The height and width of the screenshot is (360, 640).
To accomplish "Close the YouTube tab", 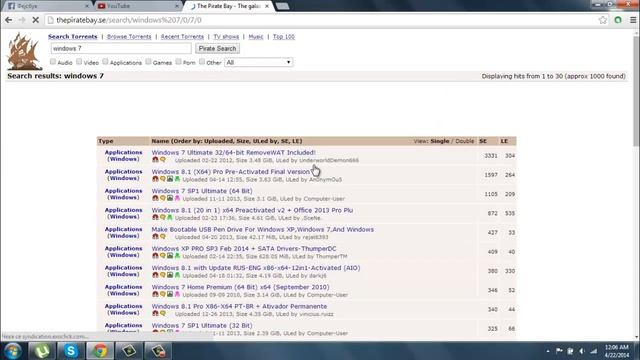I will (177, 6).
